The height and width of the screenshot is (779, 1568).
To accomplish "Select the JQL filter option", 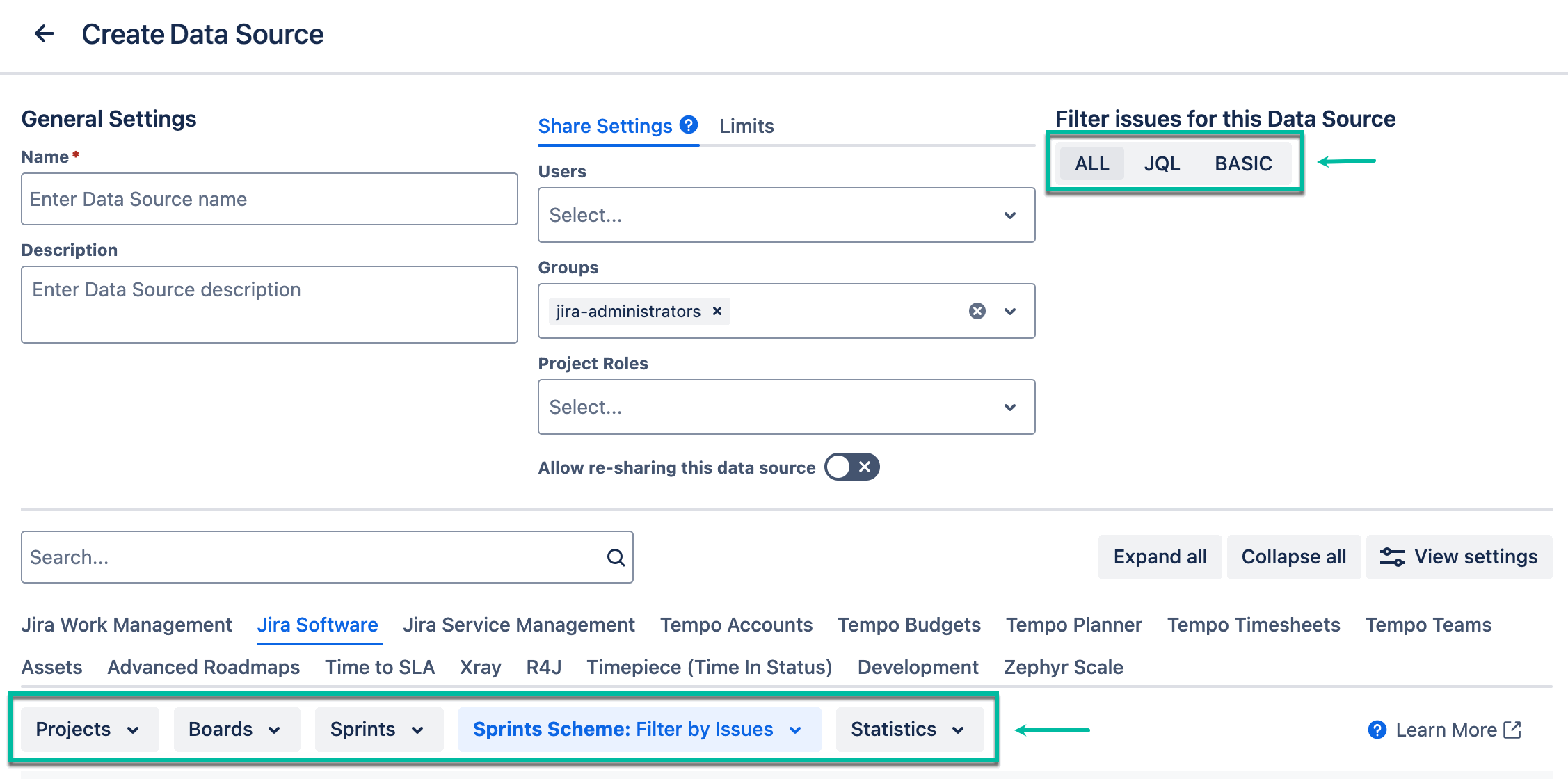I will point(1161,163).
